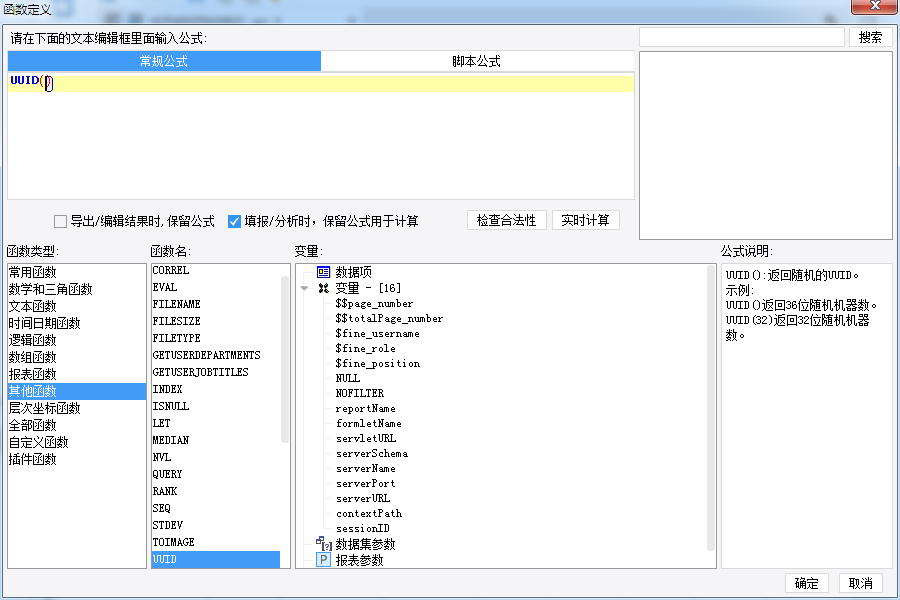The image size is (900, 600).
Task: Select UUID function name
Action: pos(216,559)
